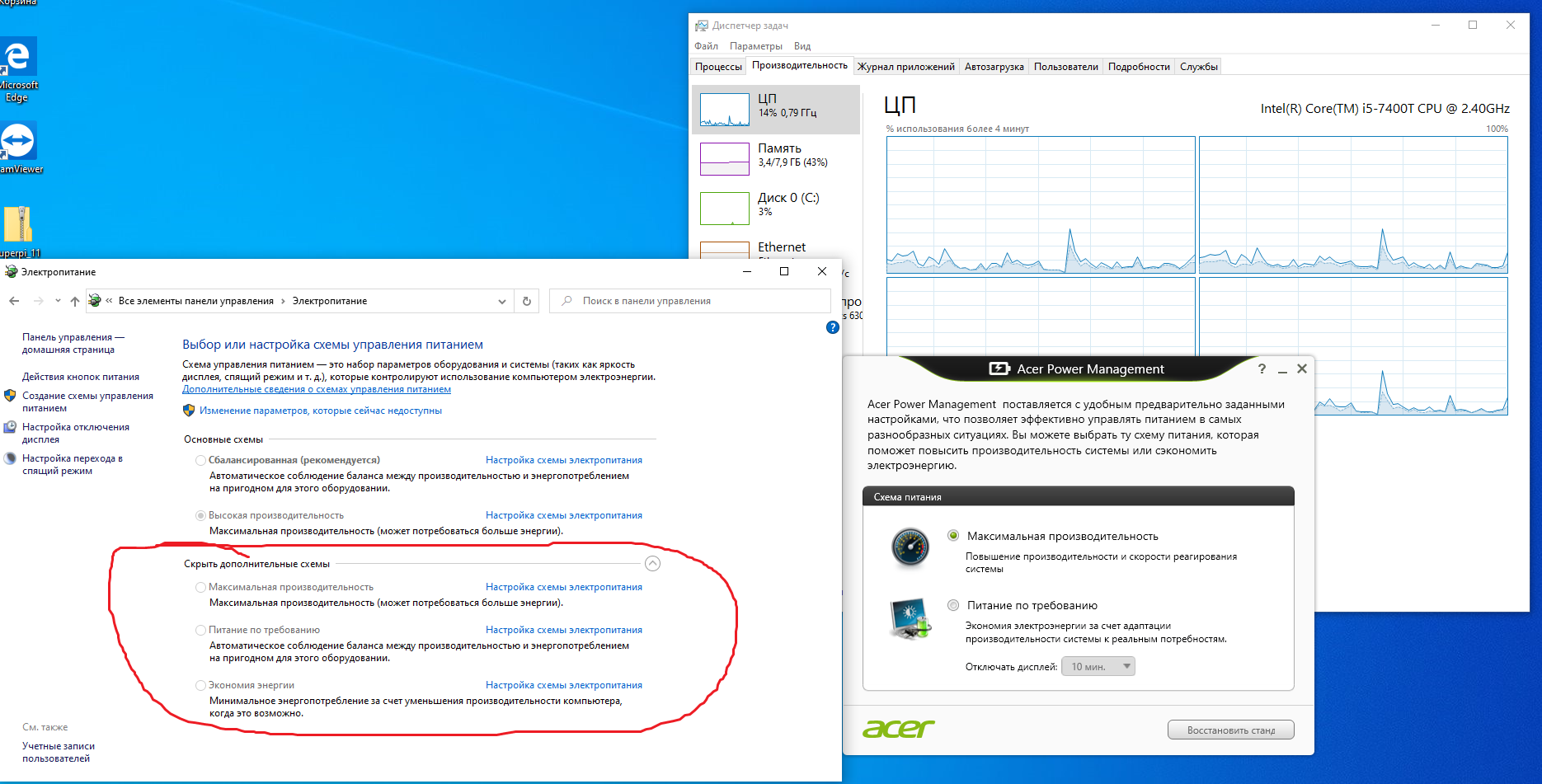Click the Все элементы панели управления breadcrumb
Screen dimensions: 1542x784
coord(196,301)
